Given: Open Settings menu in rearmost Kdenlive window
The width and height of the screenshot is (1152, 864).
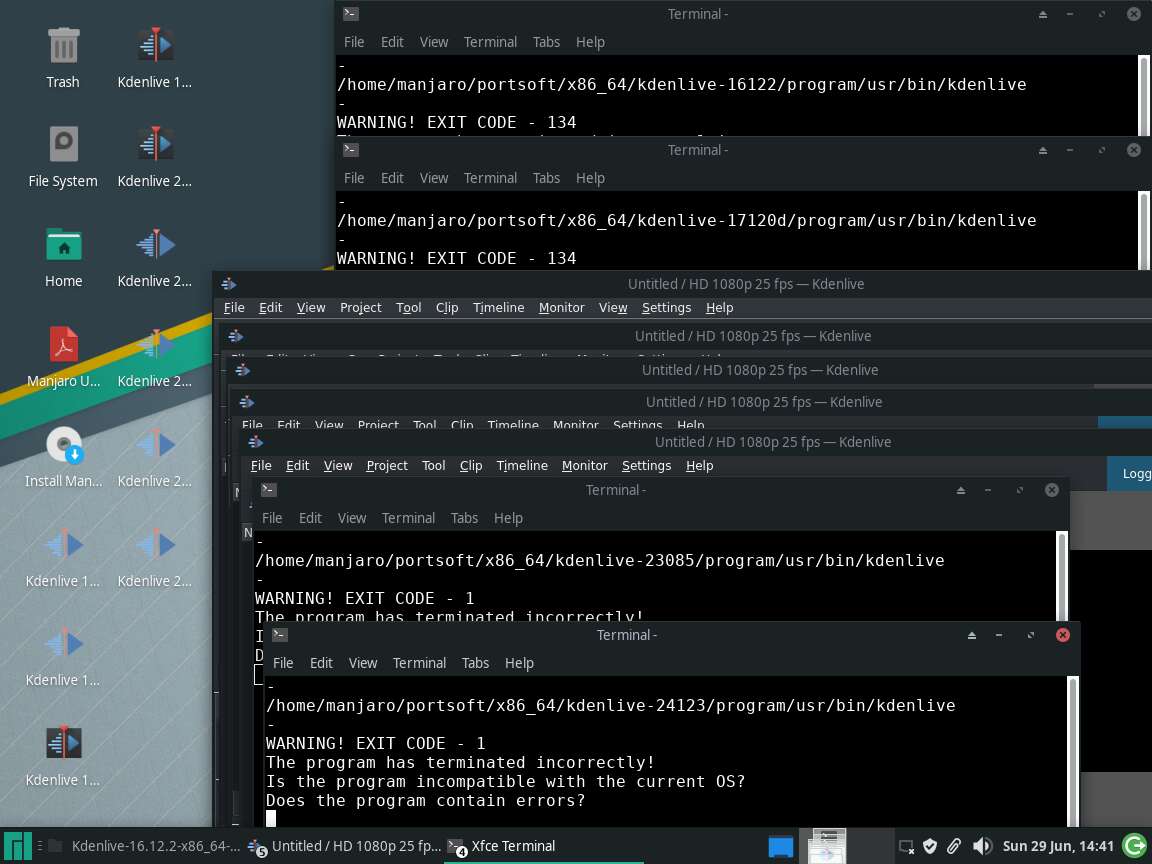Looking at the screenshot, I should coord(666,307).
